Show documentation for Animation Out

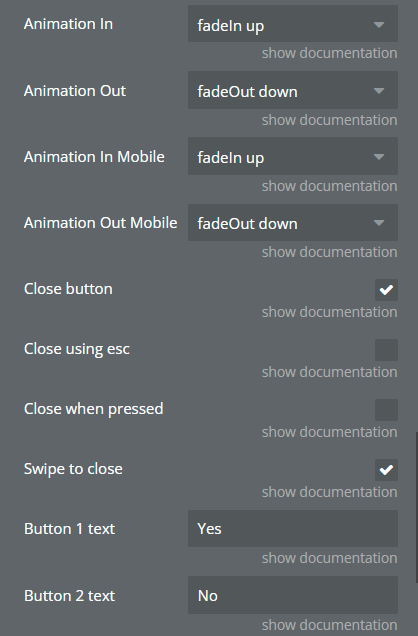[329, 120]
